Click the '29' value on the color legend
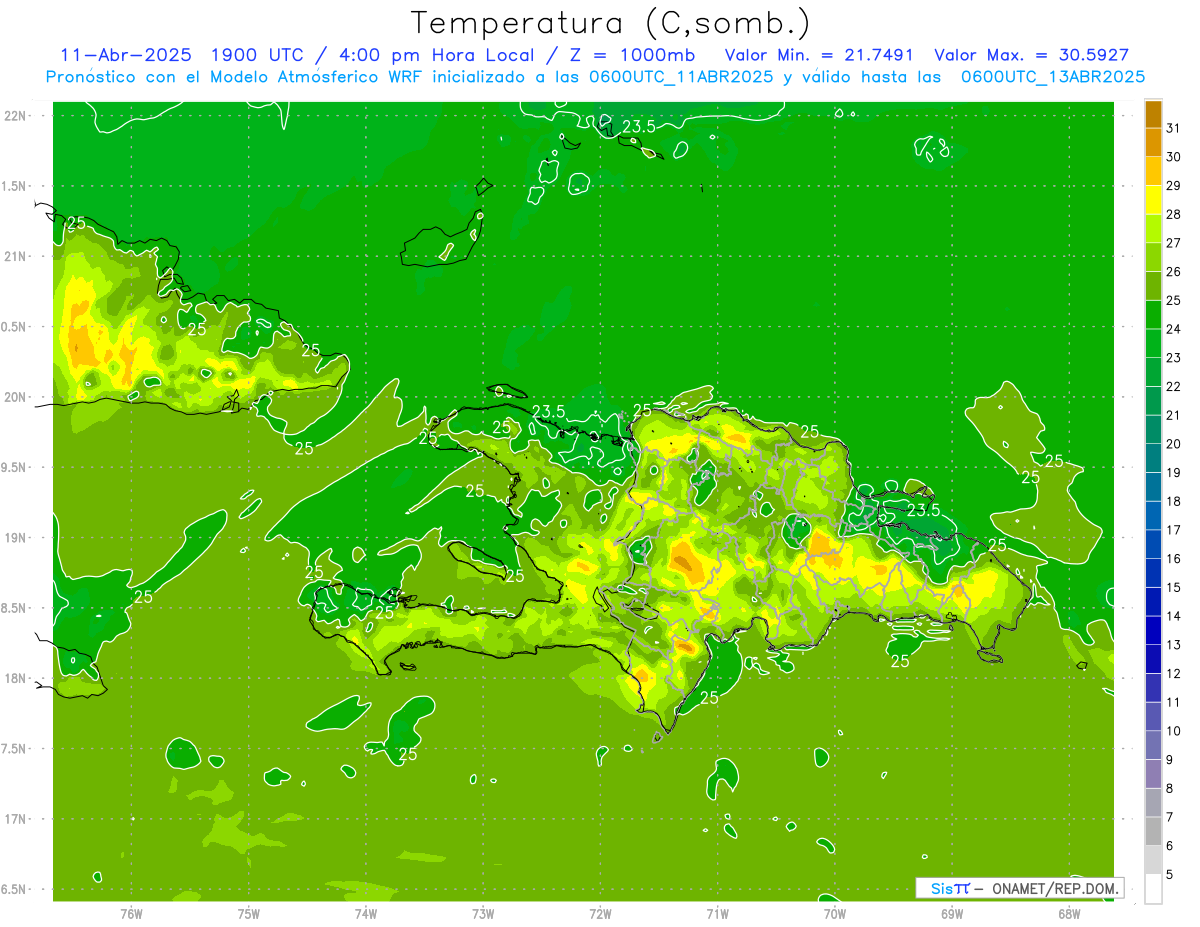The height and width of the screenshot is (927, 1200). pyautogui.click(x=1174, y=186)
